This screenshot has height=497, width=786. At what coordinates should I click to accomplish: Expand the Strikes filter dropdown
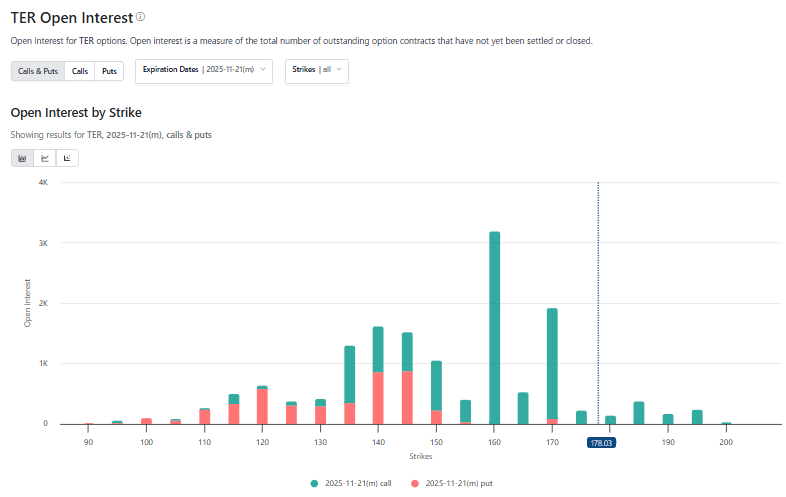click(x=317, y=70)
